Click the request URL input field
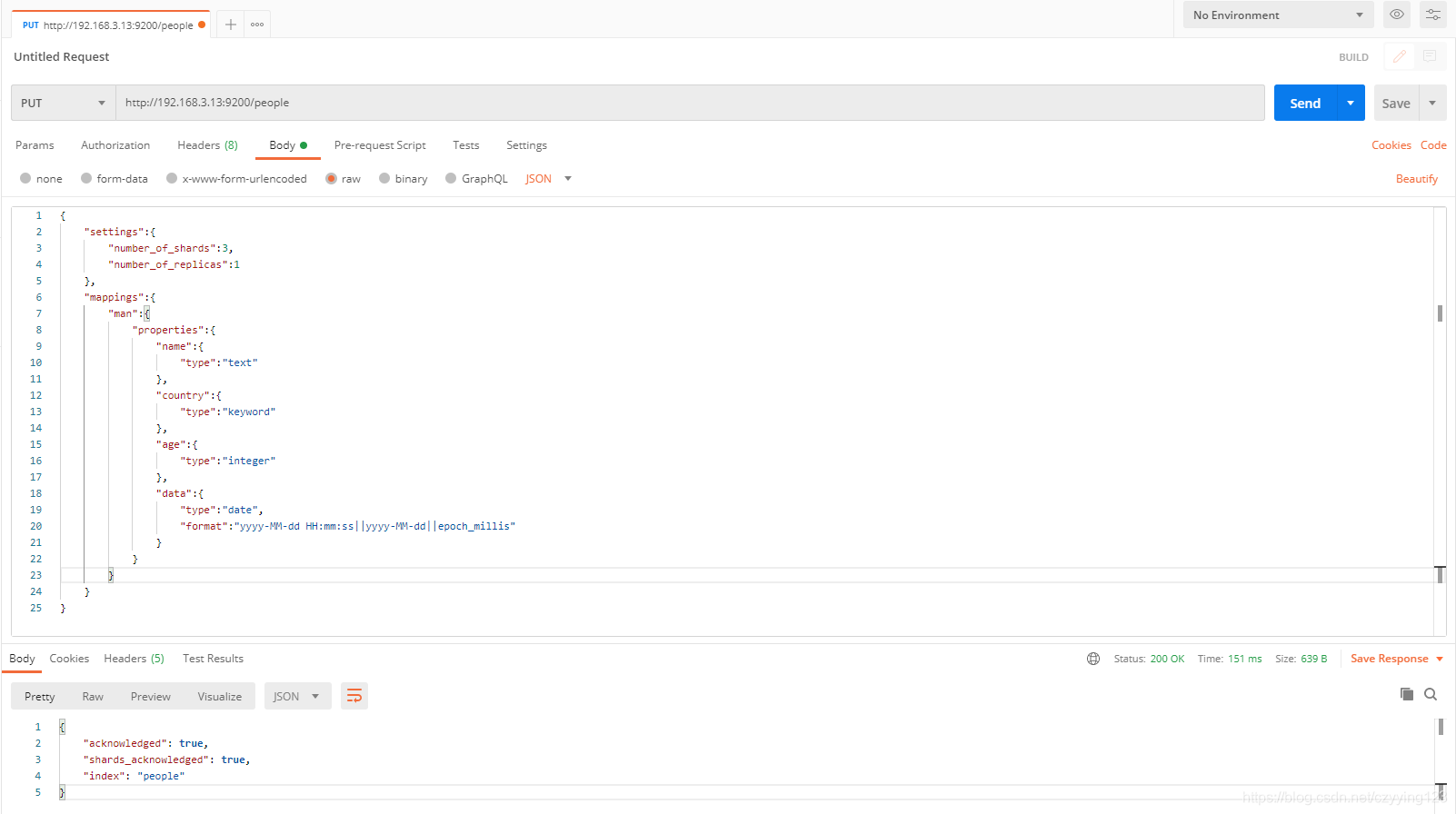 tap(690, 103)
